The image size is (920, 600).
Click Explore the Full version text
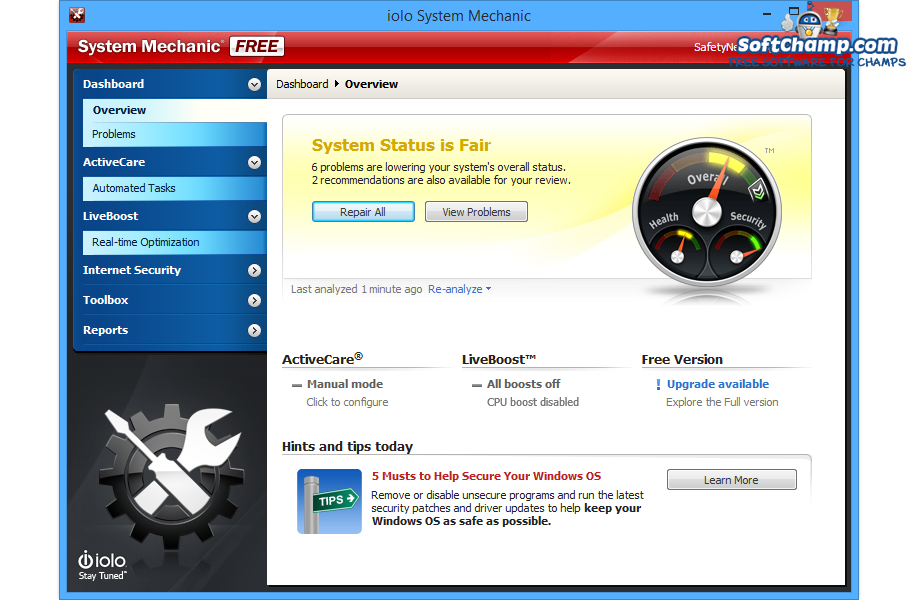click(x=722, y=402)
